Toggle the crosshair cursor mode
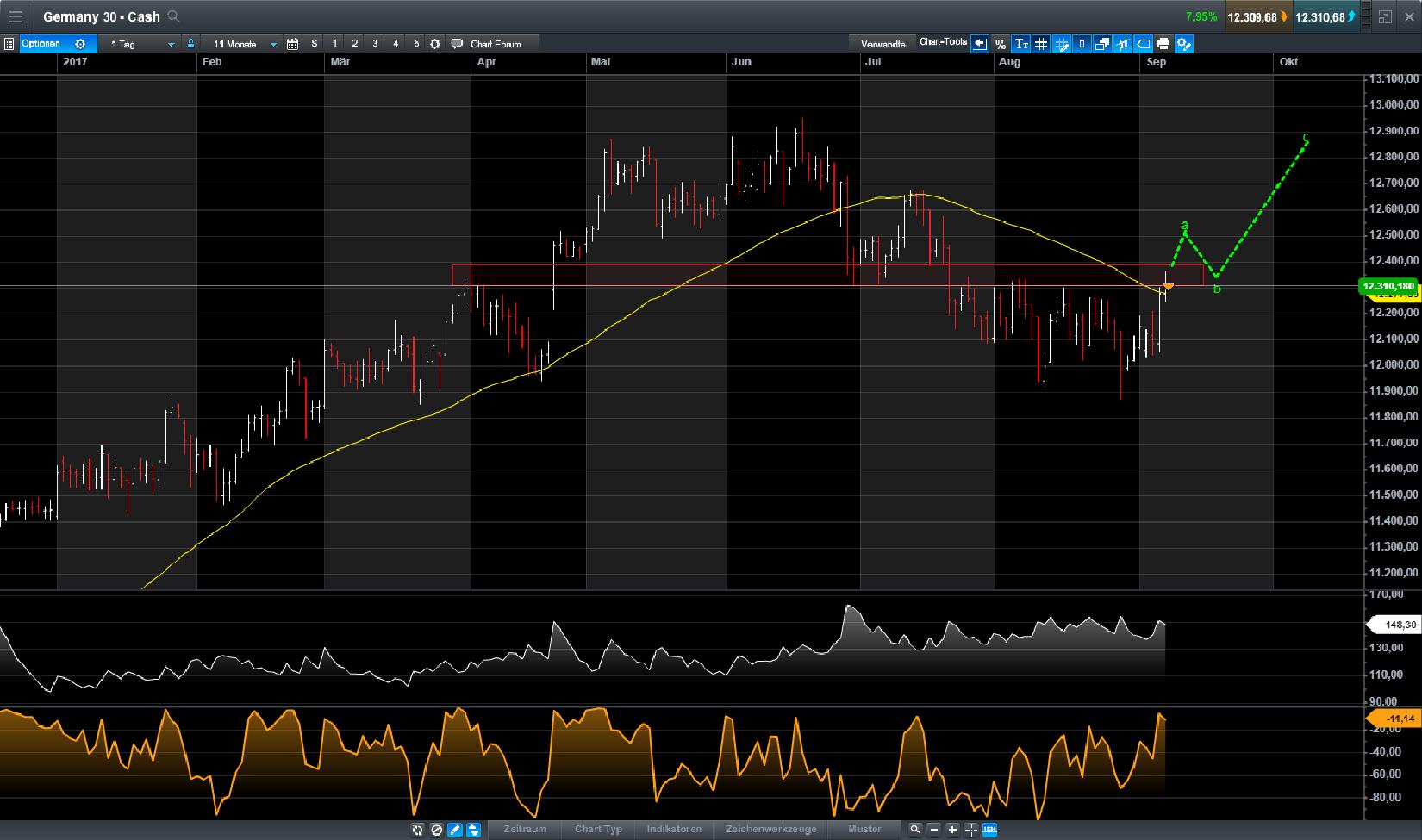The image size is (1422, 840). pos(970,830)
